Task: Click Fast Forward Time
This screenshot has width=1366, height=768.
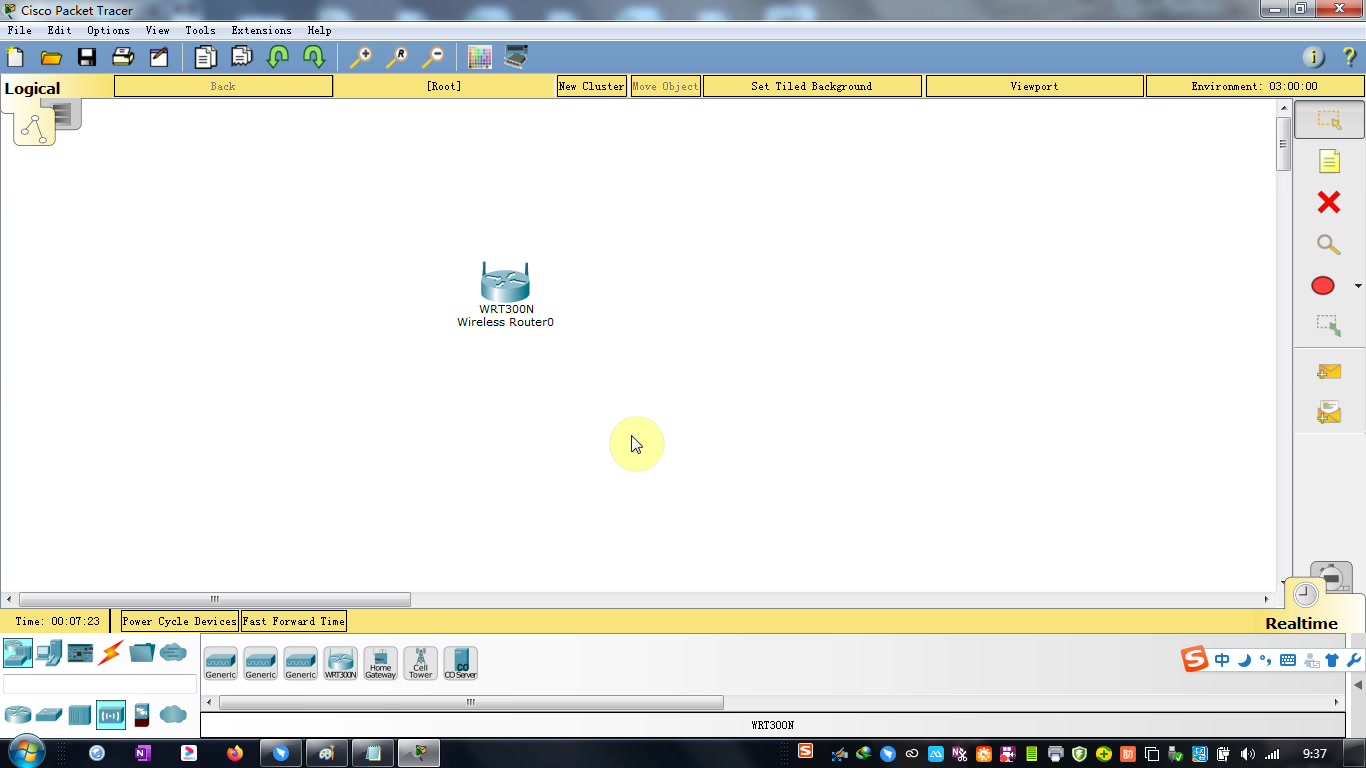Action: [294, 621]
